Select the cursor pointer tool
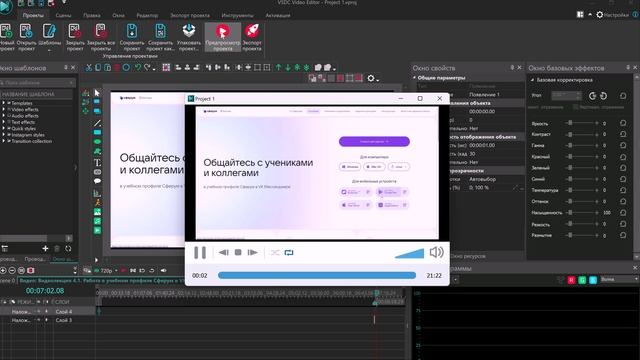This screenshot has width=640, height=360. 97,93
